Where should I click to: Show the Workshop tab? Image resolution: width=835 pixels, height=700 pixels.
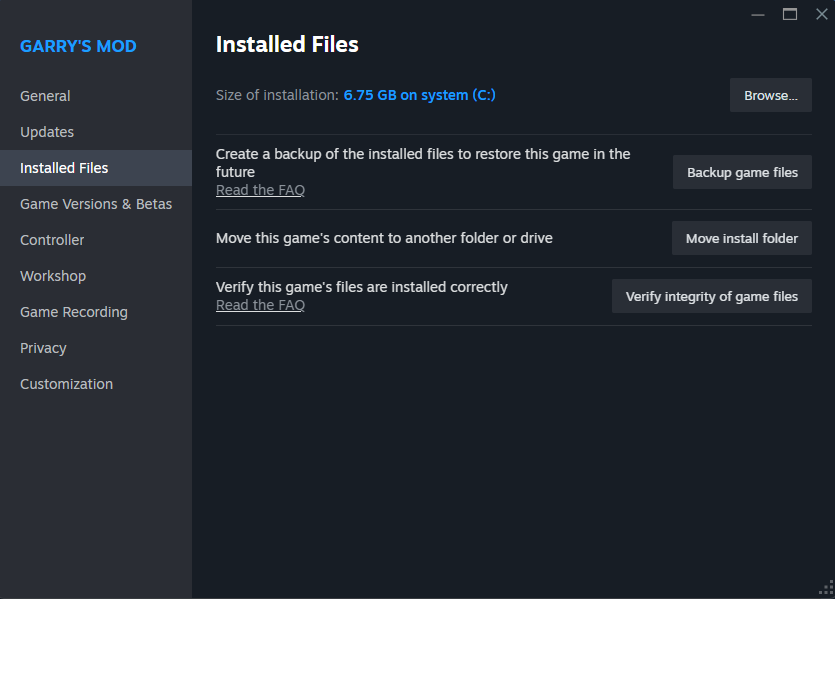pyautogui.click(x=53, y=276)
